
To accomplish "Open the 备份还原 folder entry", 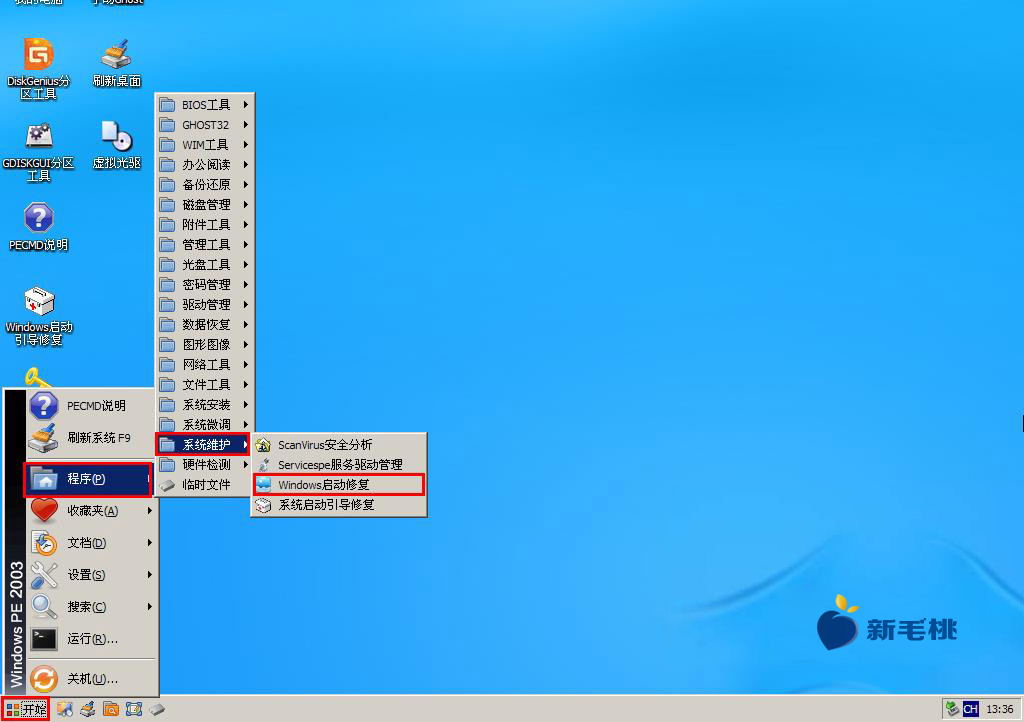I will (204, 185).
